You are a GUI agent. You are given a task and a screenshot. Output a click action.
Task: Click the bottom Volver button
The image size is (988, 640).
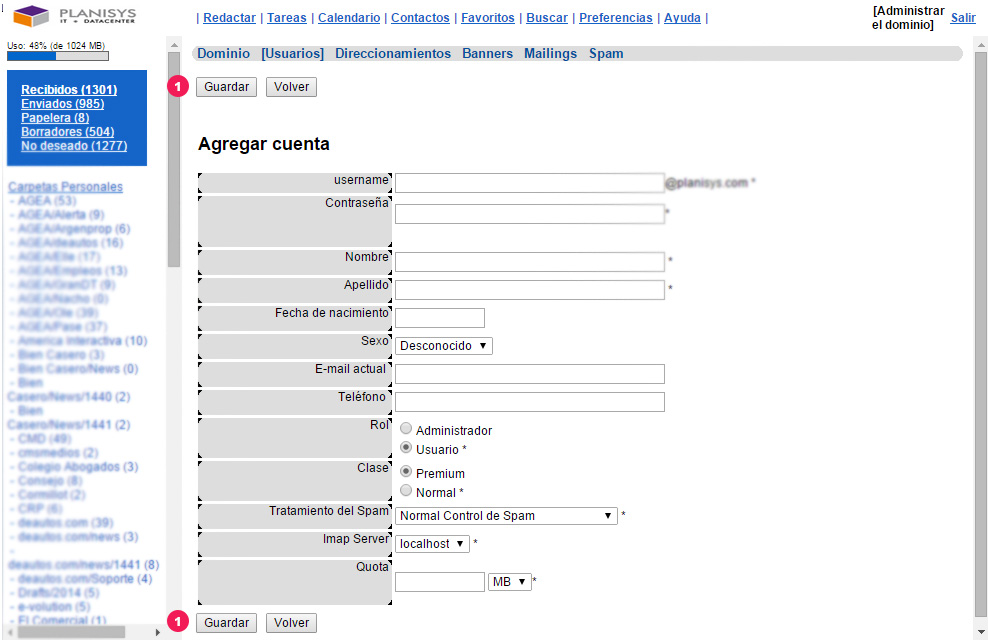click(x=291, y=623)
